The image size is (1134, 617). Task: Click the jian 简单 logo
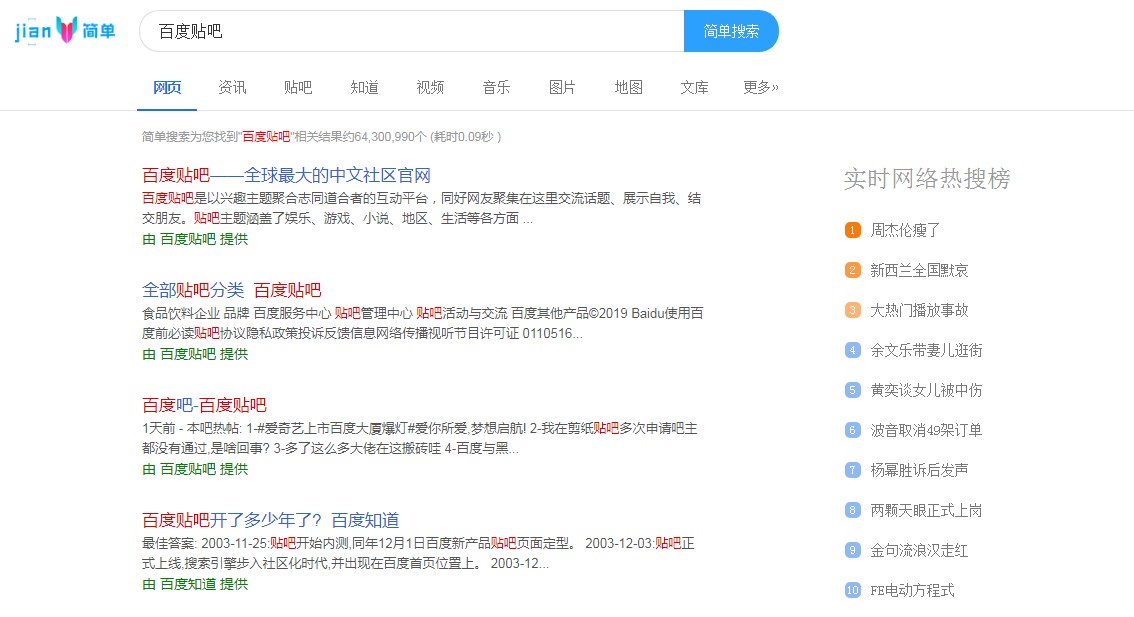click(65, 30)
